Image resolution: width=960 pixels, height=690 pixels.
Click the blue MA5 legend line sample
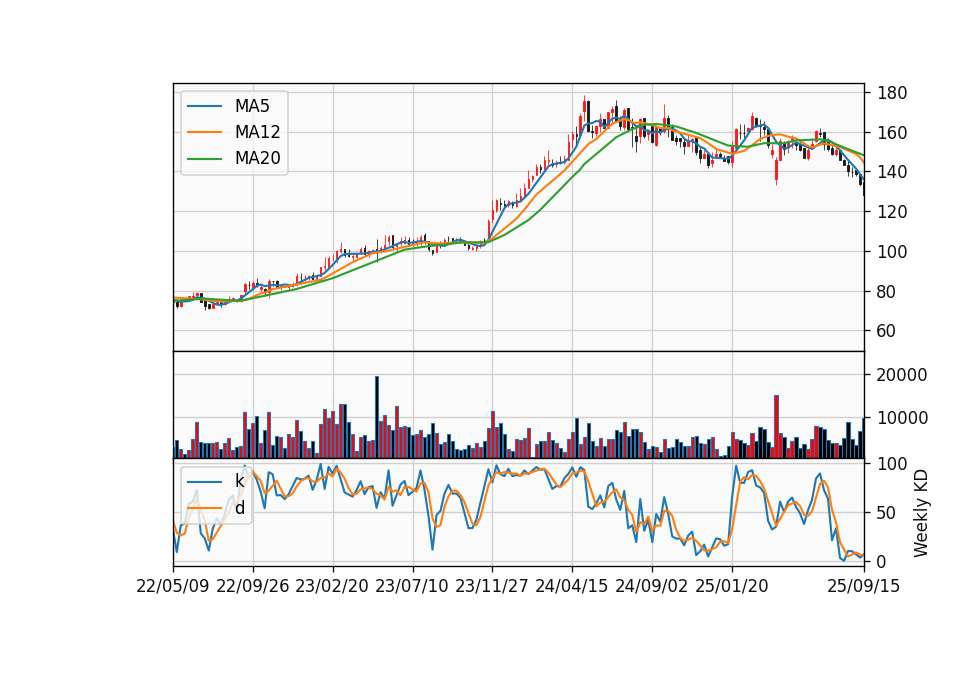pos(204,106)
